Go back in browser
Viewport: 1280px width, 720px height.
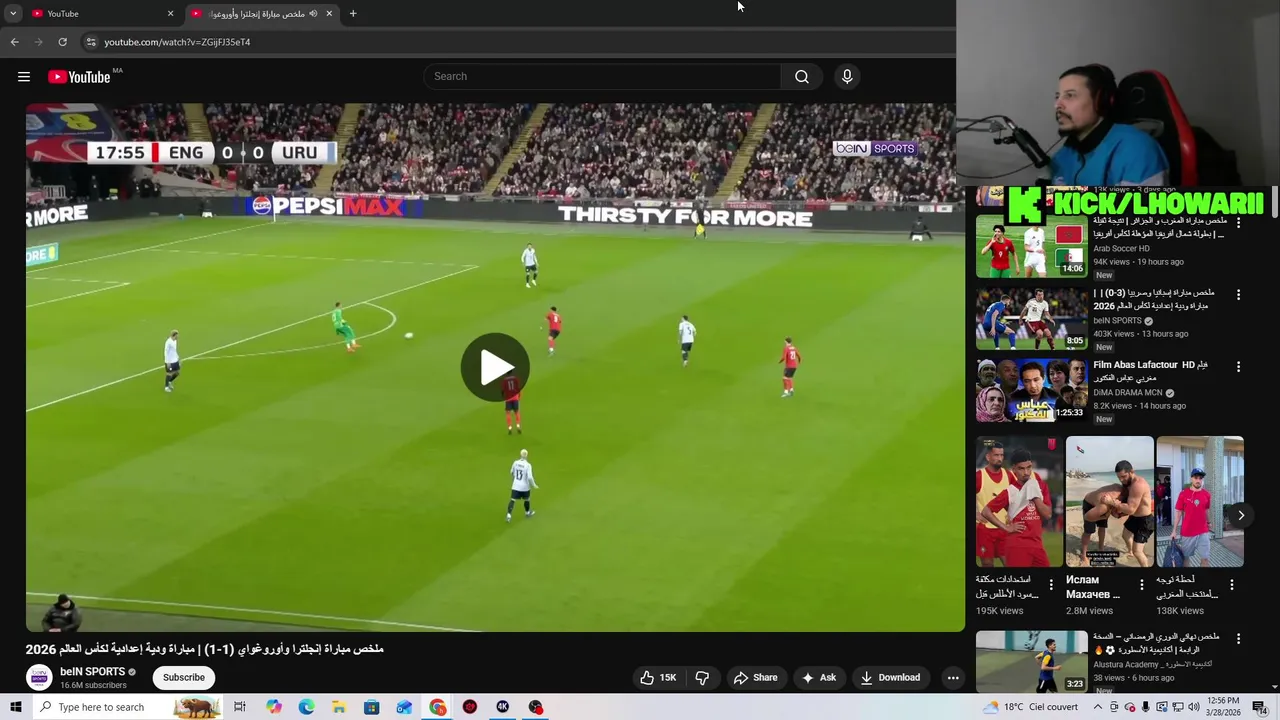pos(14,42)
